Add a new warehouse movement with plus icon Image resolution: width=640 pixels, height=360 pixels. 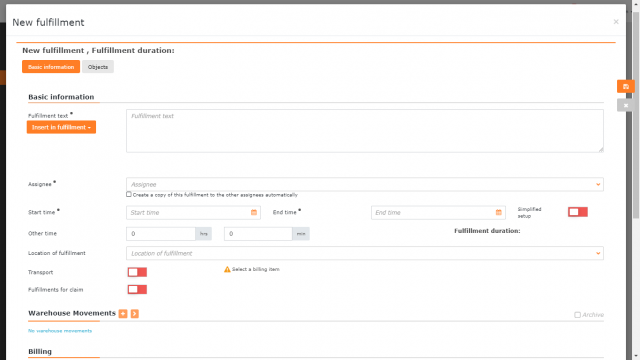pyautogui.click(x=123, y=313)
